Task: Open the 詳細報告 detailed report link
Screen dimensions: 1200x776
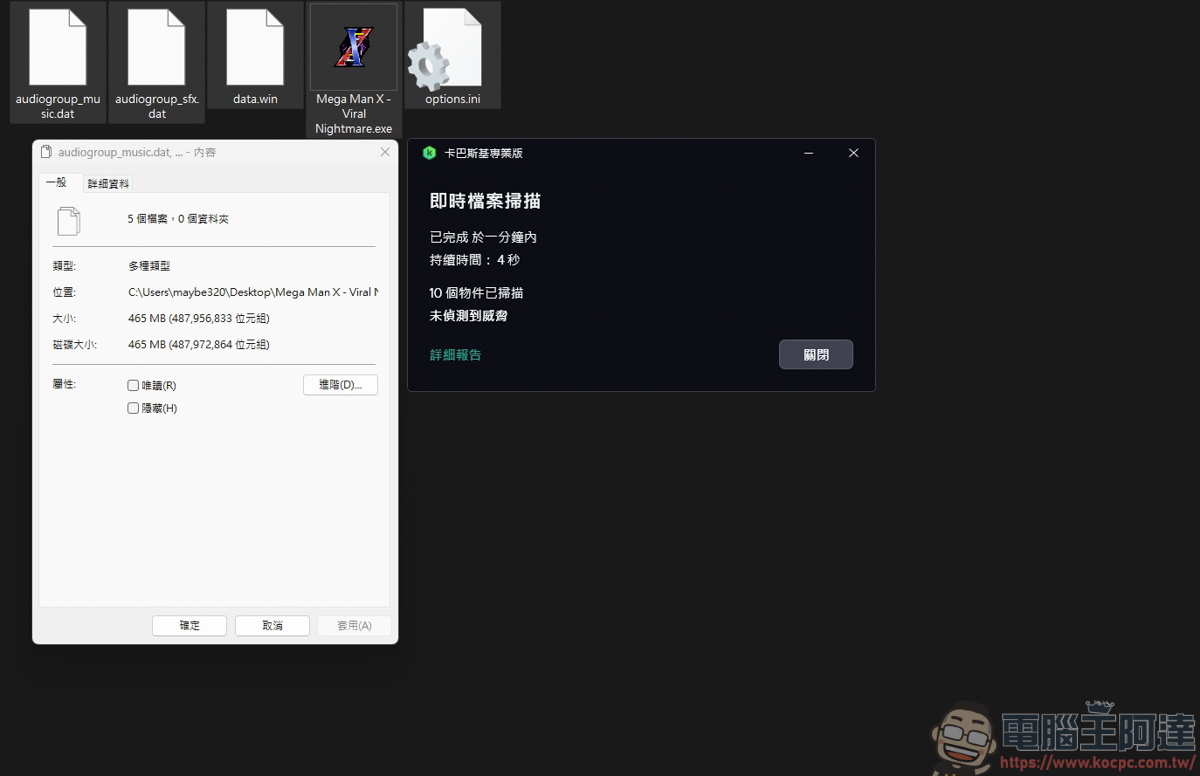Action: tap(455, 355)
